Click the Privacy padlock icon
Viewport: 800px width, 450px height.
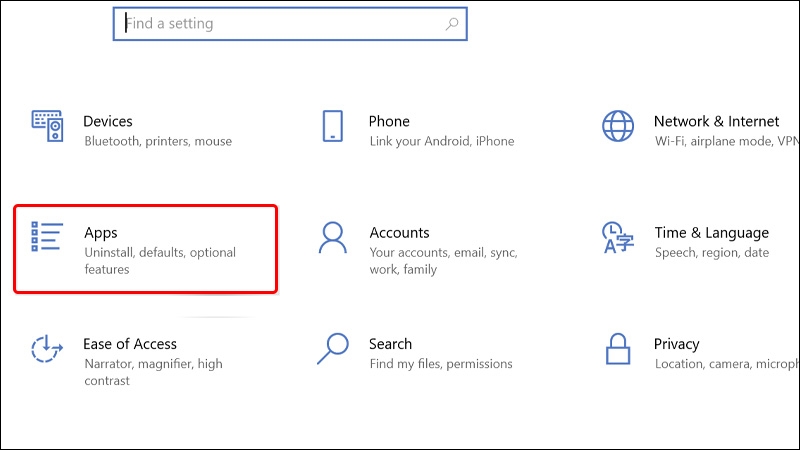[x=618, y=349]
